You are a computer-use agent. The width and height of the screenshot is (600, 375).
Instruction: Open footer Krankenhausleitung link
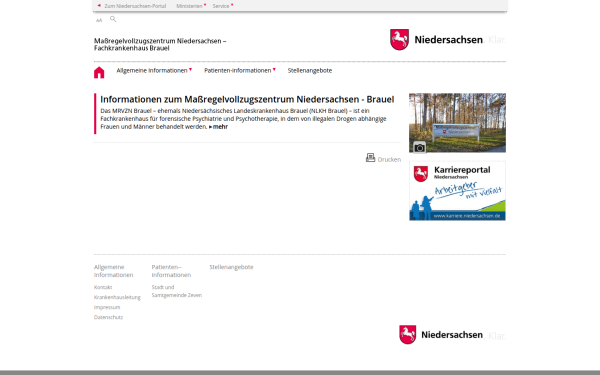pyautogui.click(x=117, y=297)
